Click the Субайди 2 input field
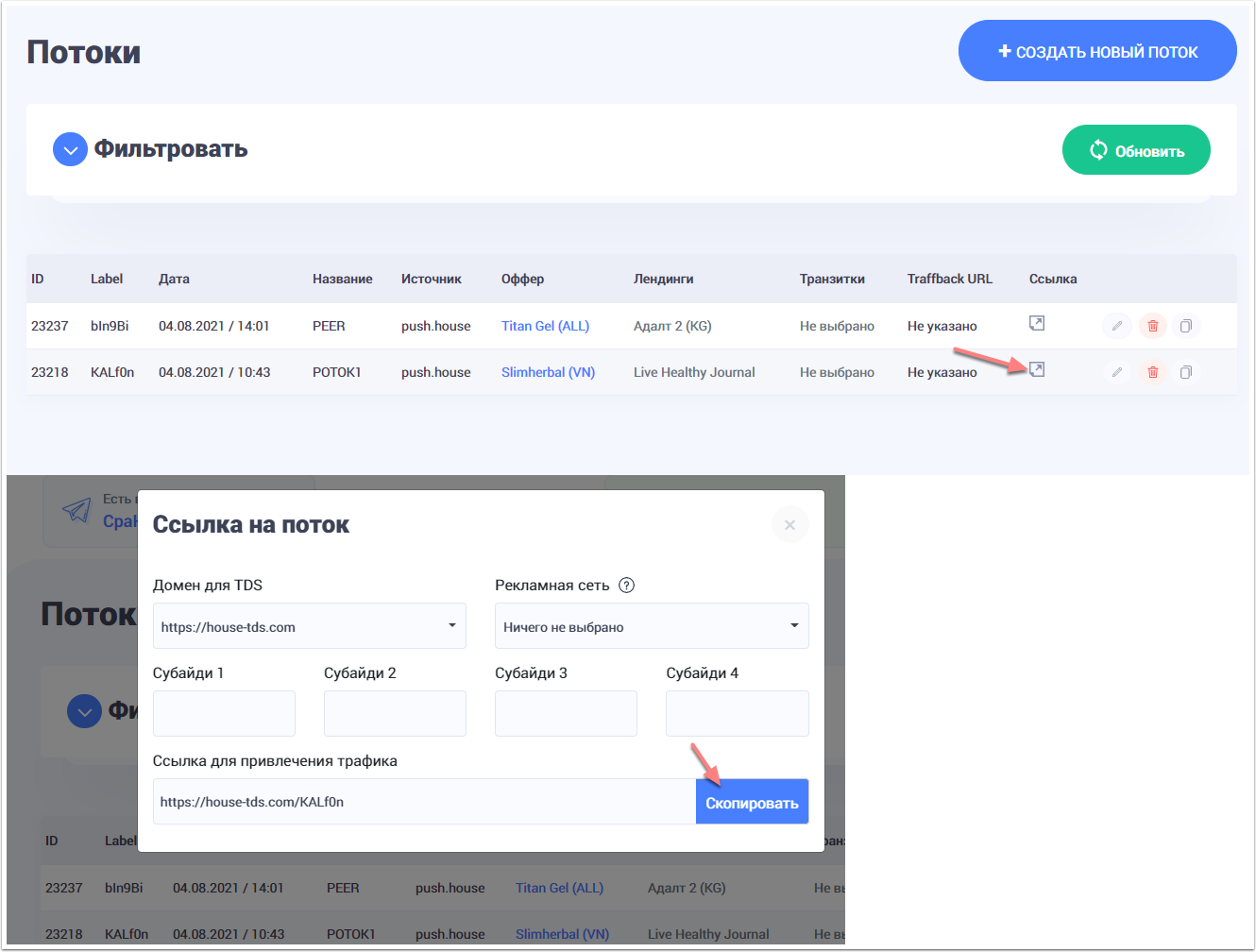 click(x=395, y=713)
